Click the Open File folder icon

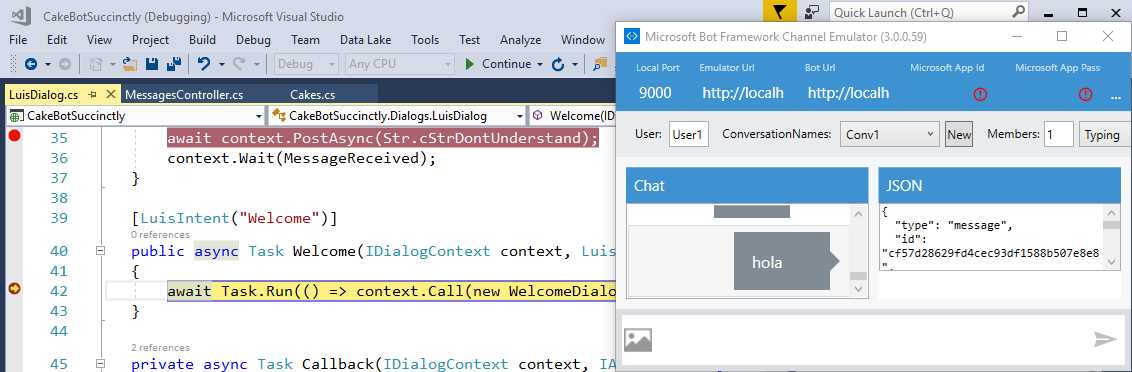coord(130,64)
